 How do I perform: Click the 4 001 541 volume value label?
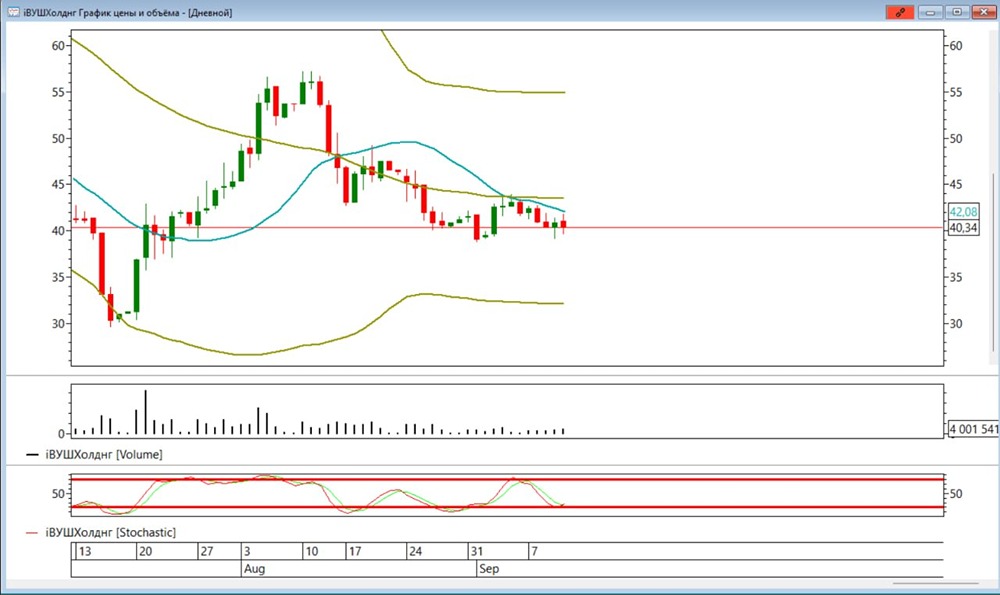click(973, 429)
